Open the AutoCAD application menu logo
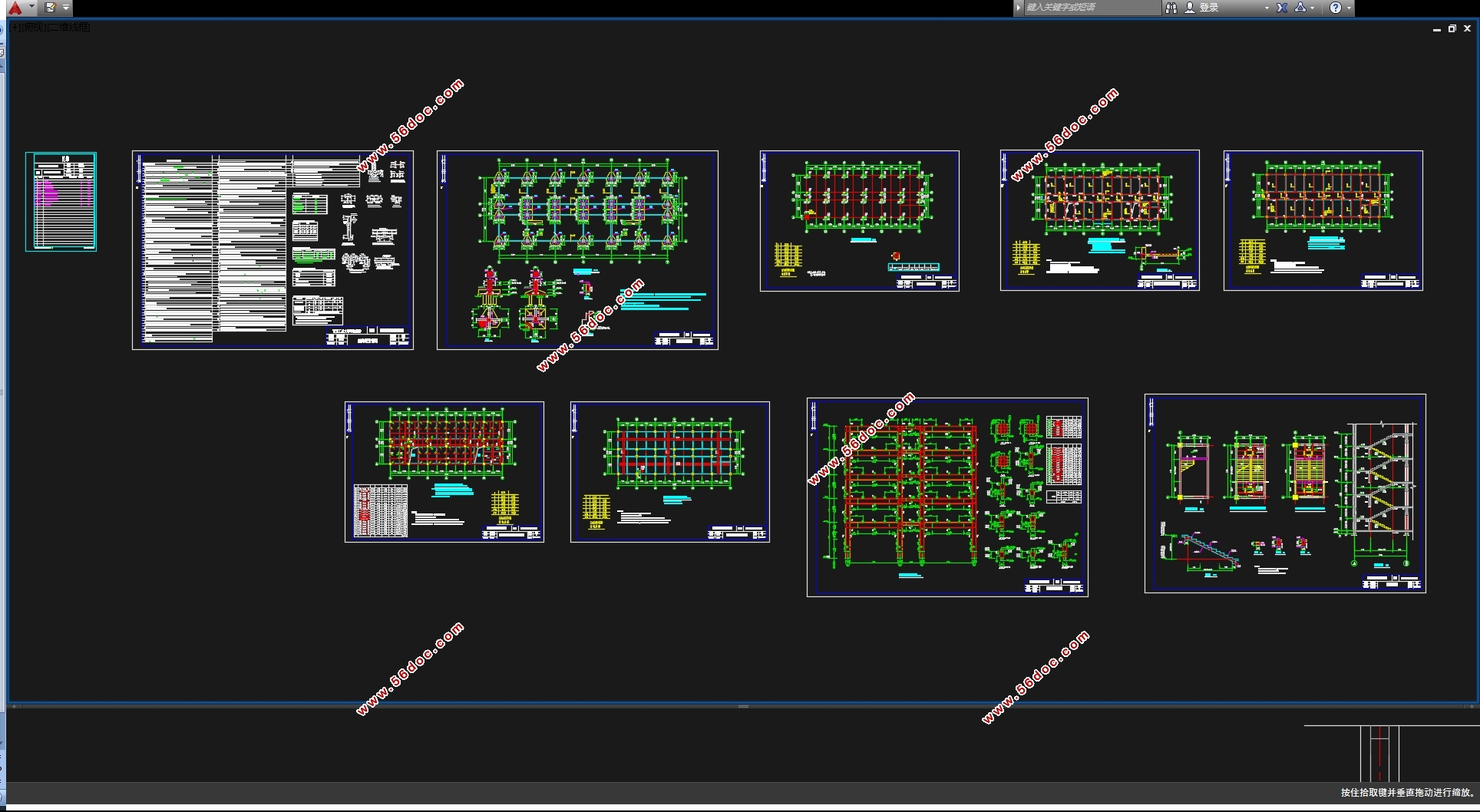Screen dimensions: 1480x812 (15, 8)
